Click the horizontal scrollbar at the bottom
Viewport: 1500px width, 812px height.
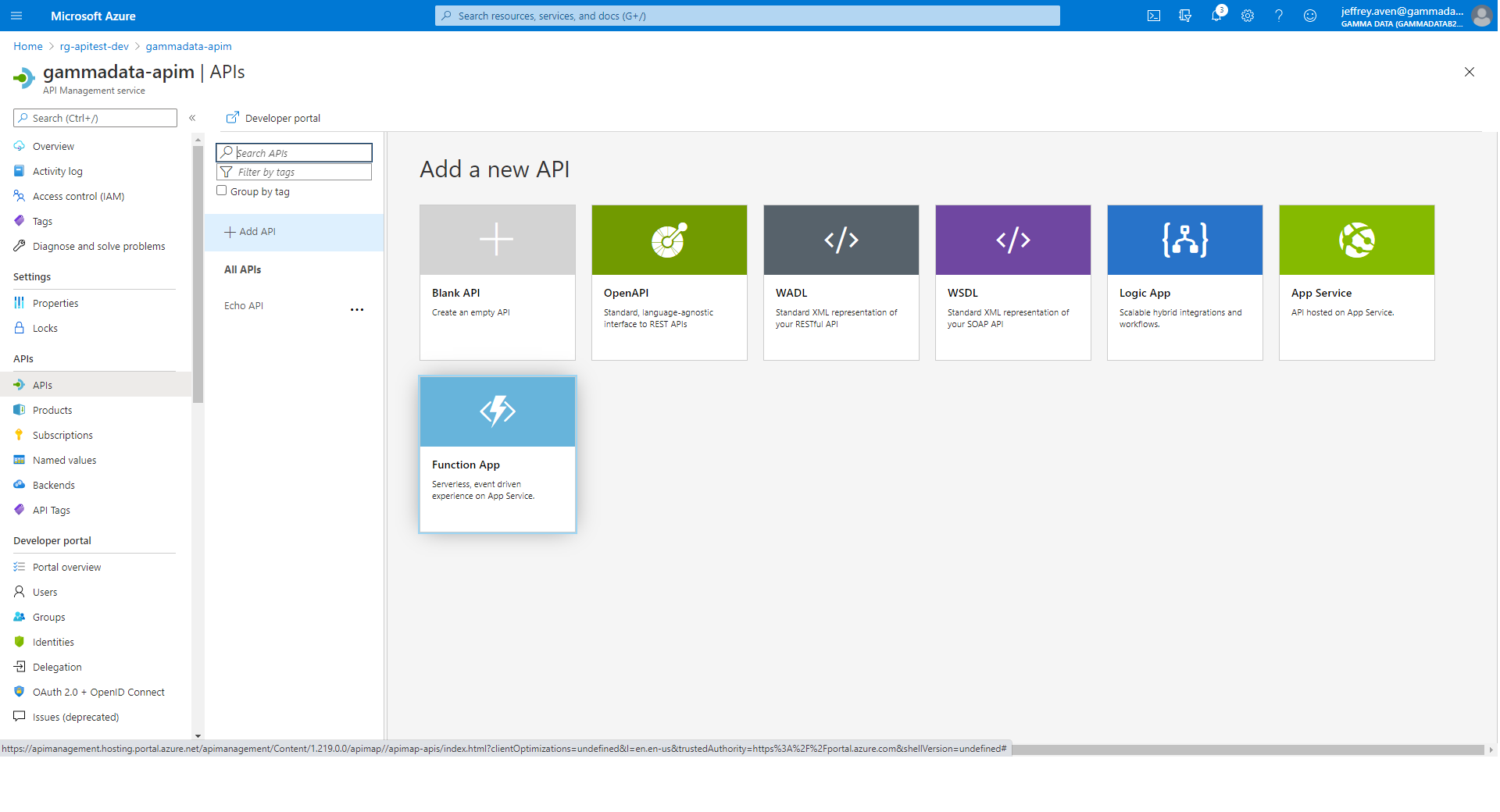(x=1247, y=750)
